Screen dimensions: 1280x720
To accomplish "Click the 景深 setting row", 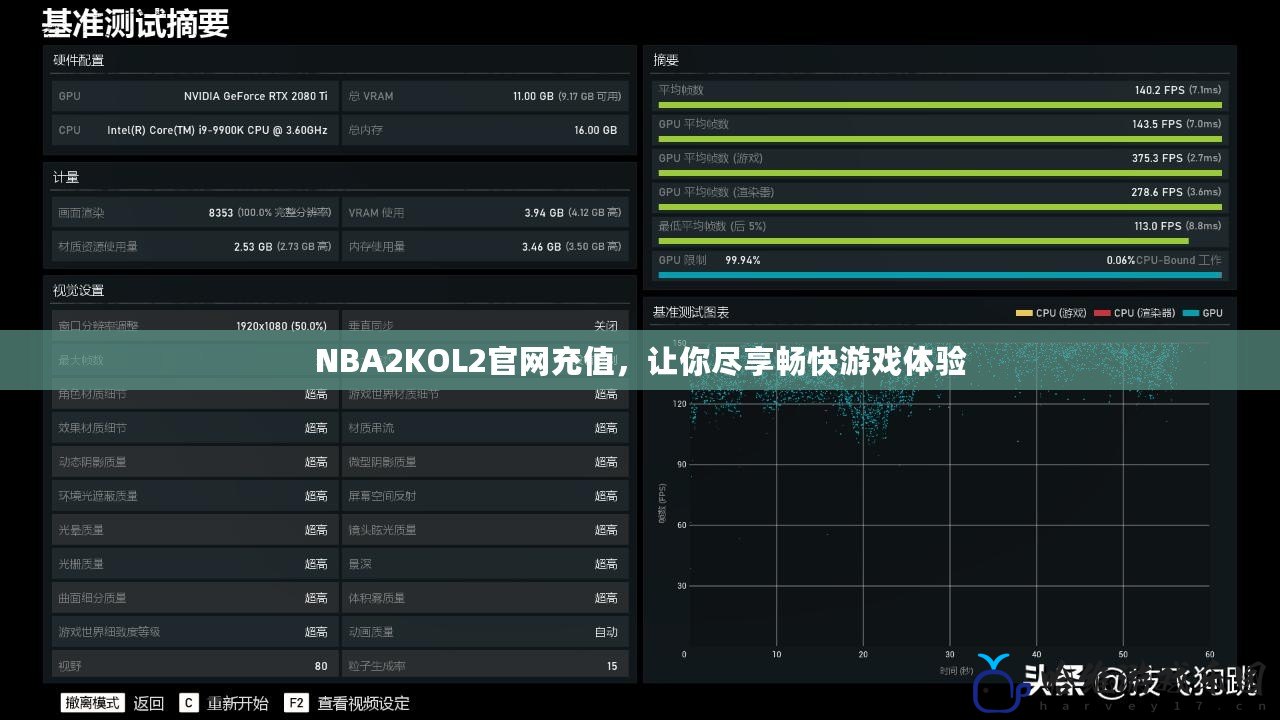I will [485, 564].
